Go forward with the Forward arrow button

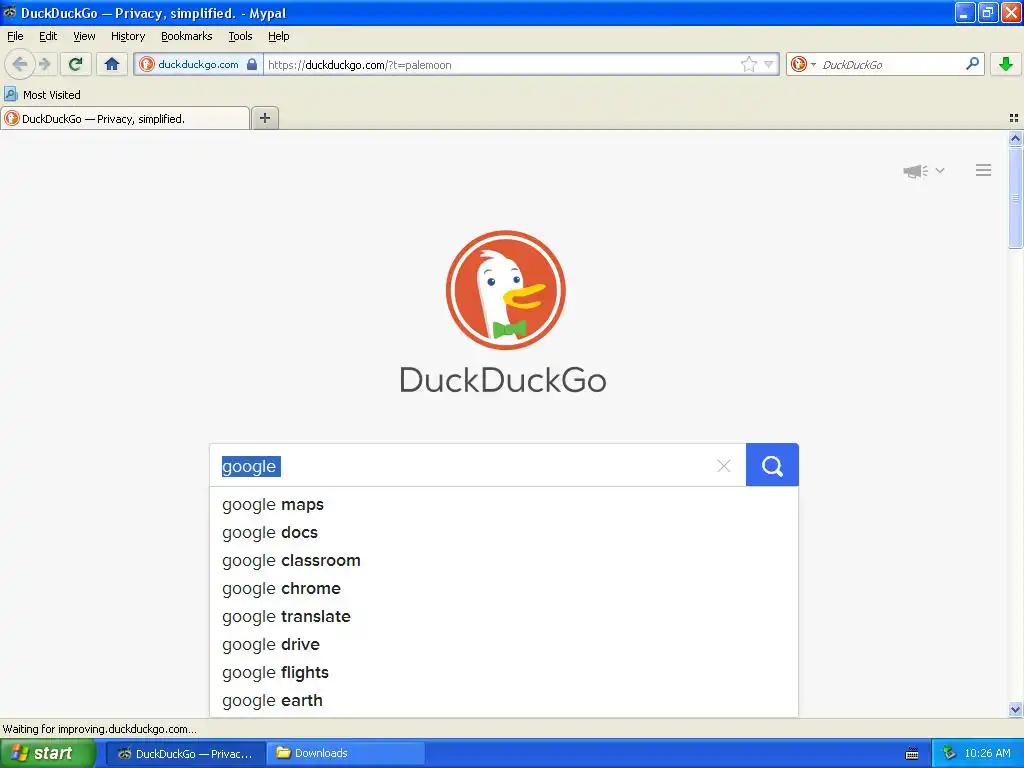[x=44, y=64]
